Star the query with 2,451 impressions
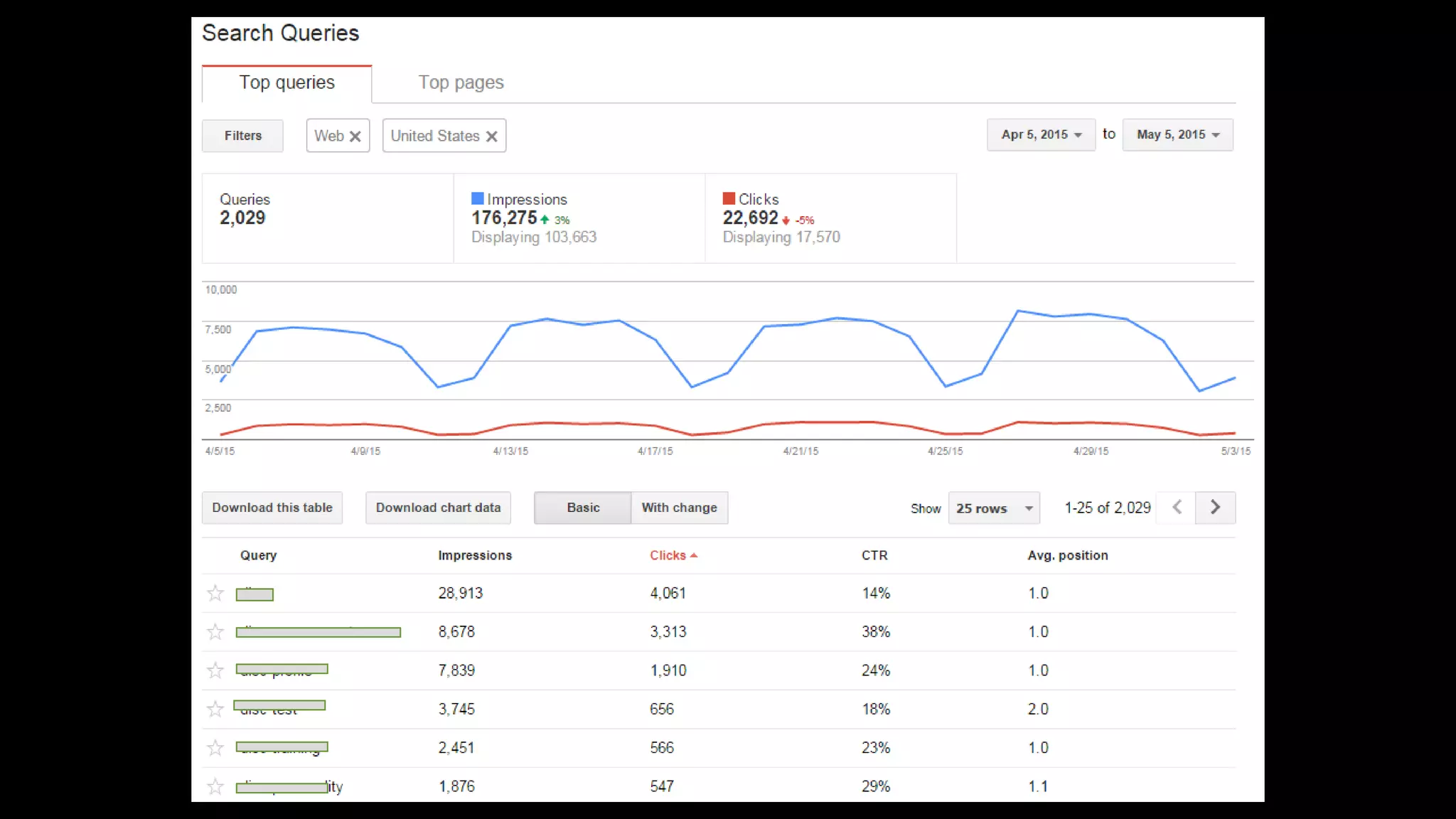The image size is (1456, 819). [215, 748]
